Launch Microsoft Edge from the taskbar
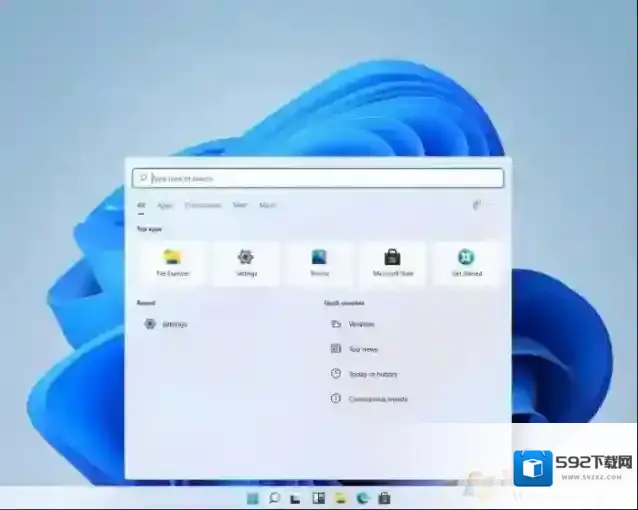Screen dimensions: 638x510 [362, 497]
